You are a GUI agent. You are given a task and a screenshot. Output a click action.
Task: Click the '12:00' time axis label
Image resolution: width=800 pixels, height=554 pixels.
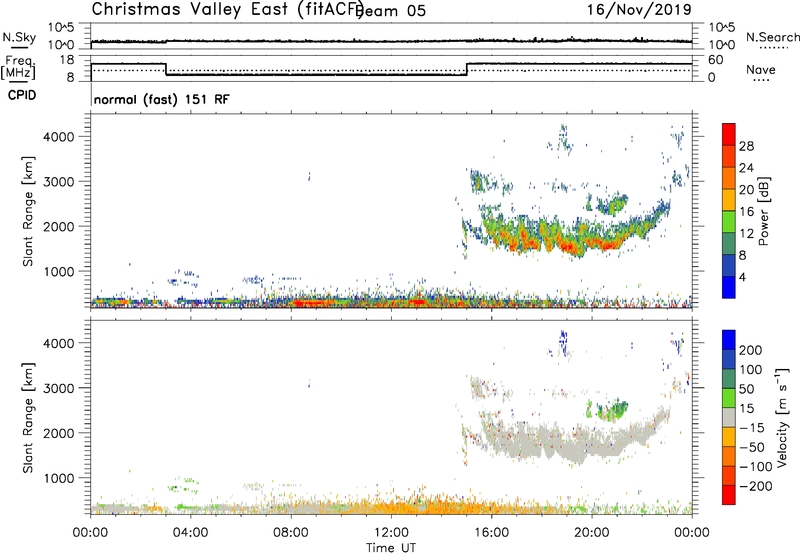click(x=391, y=533)
